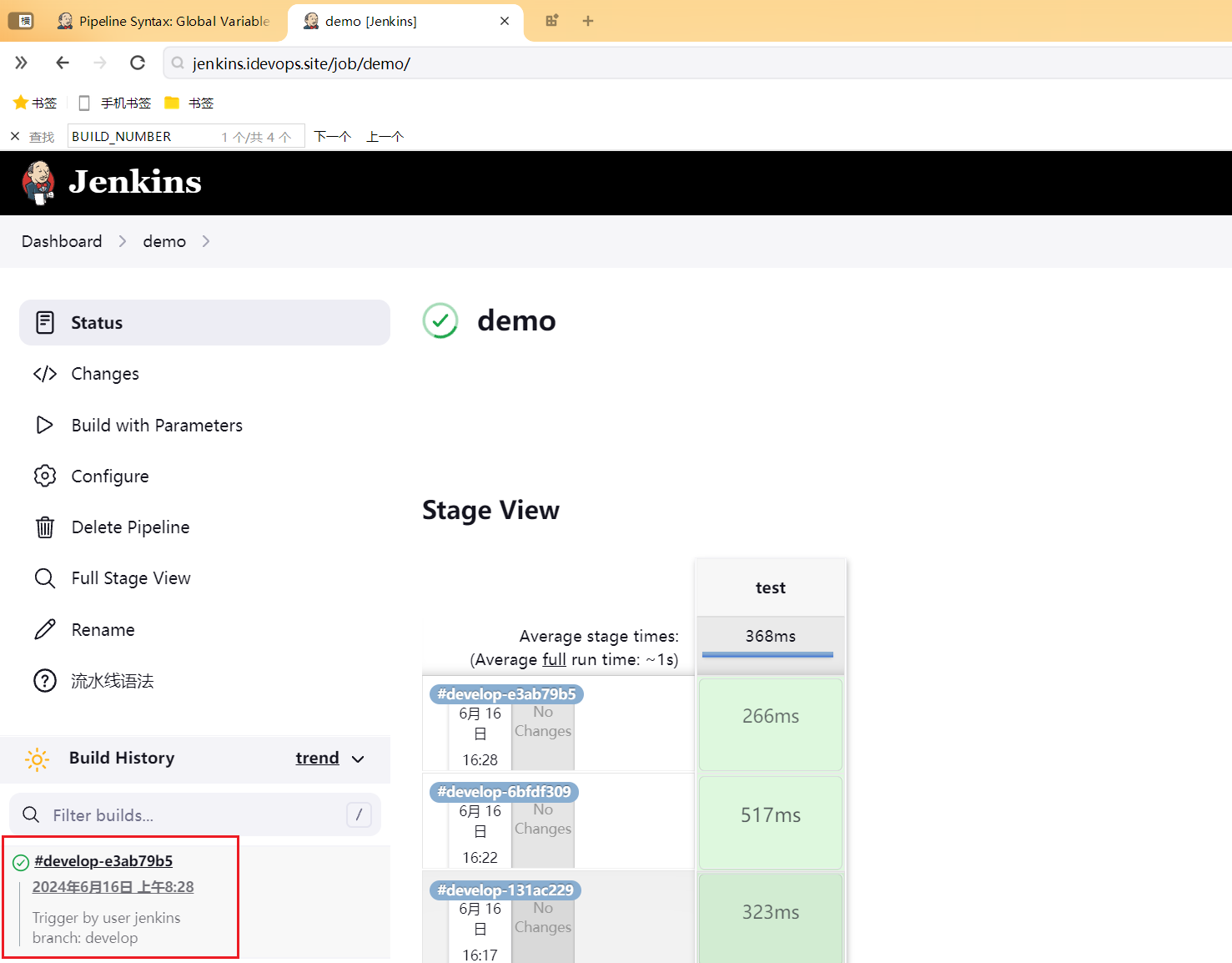Click the 517ms stage cell
Viewport: 1232px width, 963px height.
tap(771, 822)
